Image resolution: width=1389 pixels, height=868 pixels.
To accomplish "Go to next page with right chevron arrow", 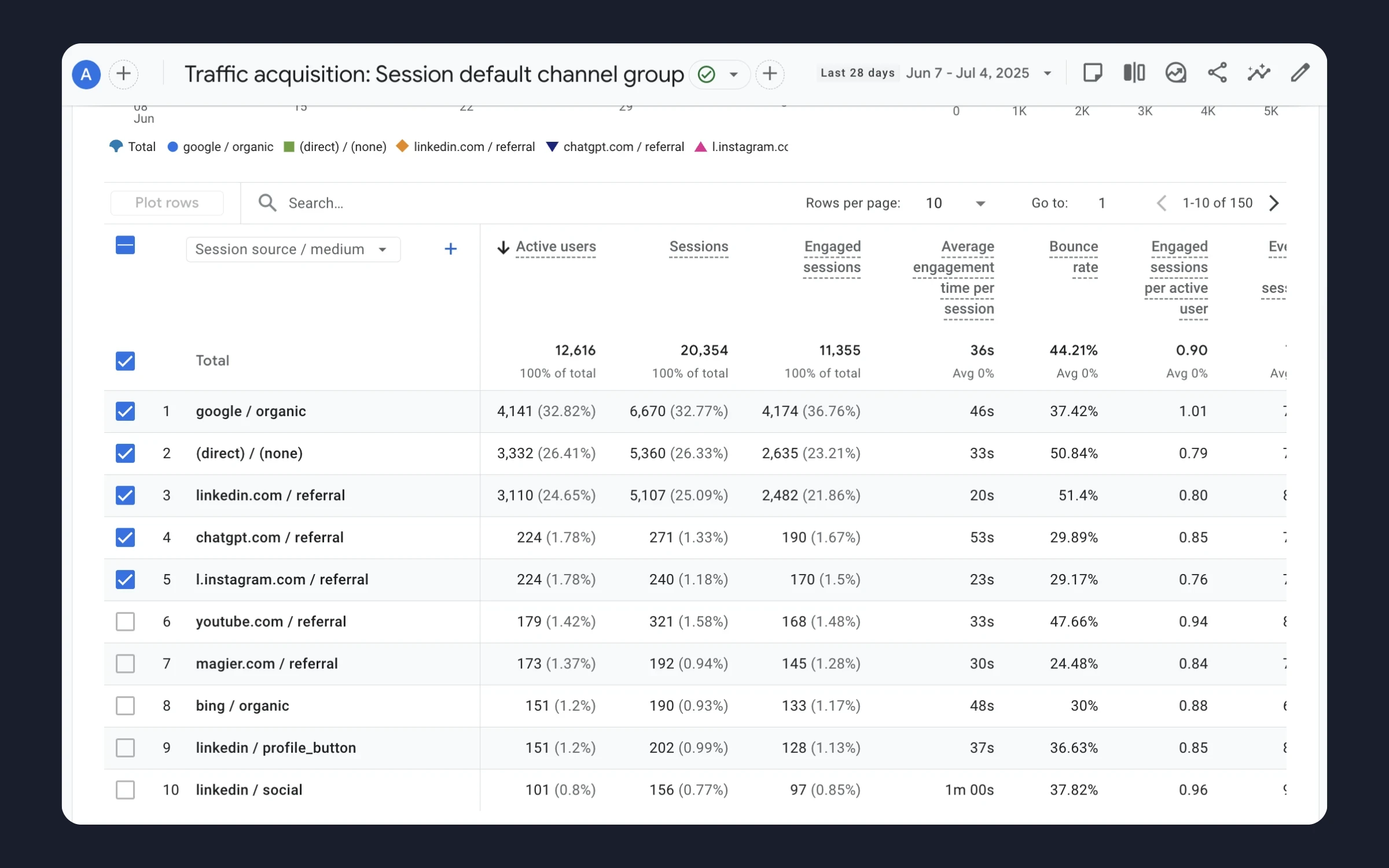I will [x=1274, y=203].
